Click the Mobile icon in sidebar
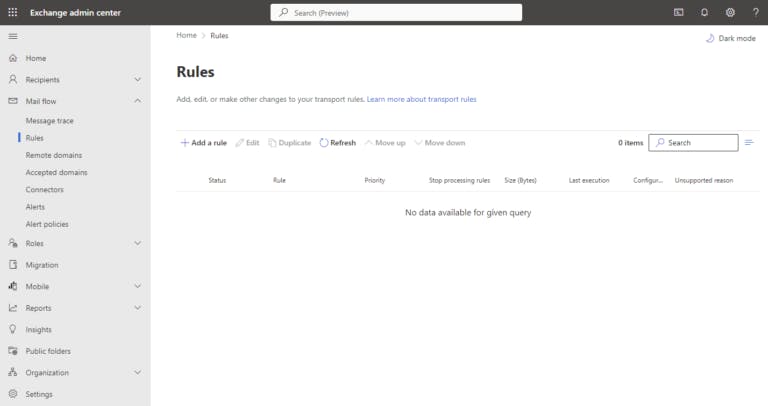Viewport: 768px width, 406px height. (x=13, y=286)
